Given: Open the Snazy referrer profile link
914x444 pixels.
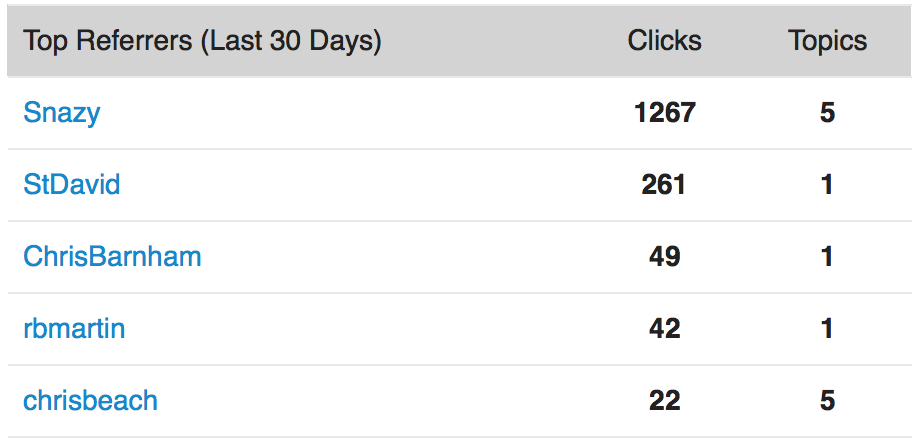Looking at the screenshot, I should (x=62, y=113).
